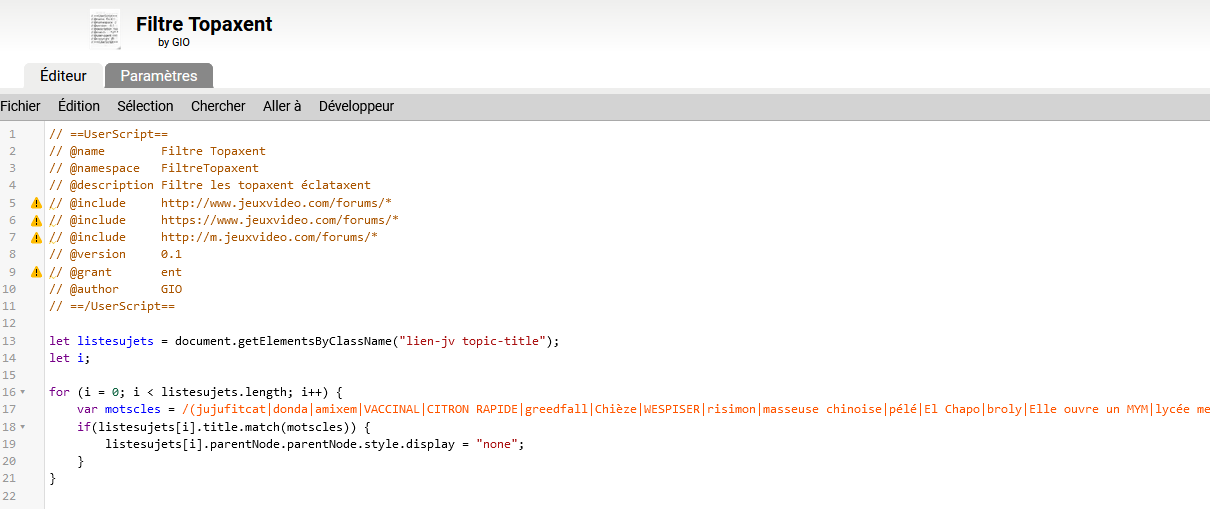Click the warning icon beside the @grant line
Image resolution: width=1210 pixels, height=509 pixels.
tap(37, 272)
